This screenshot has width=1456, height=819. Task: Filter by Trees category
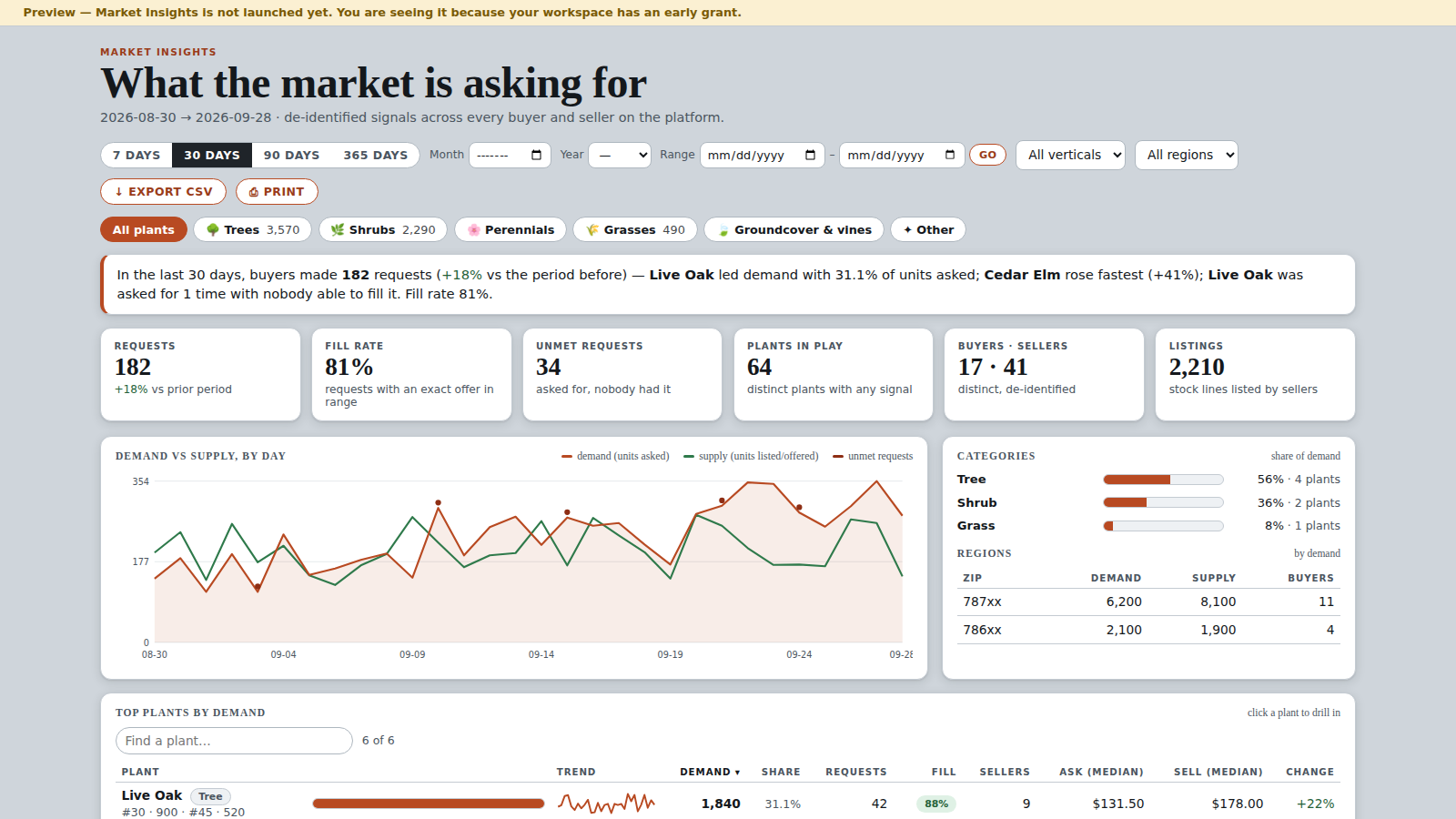[x=253, y=229]
